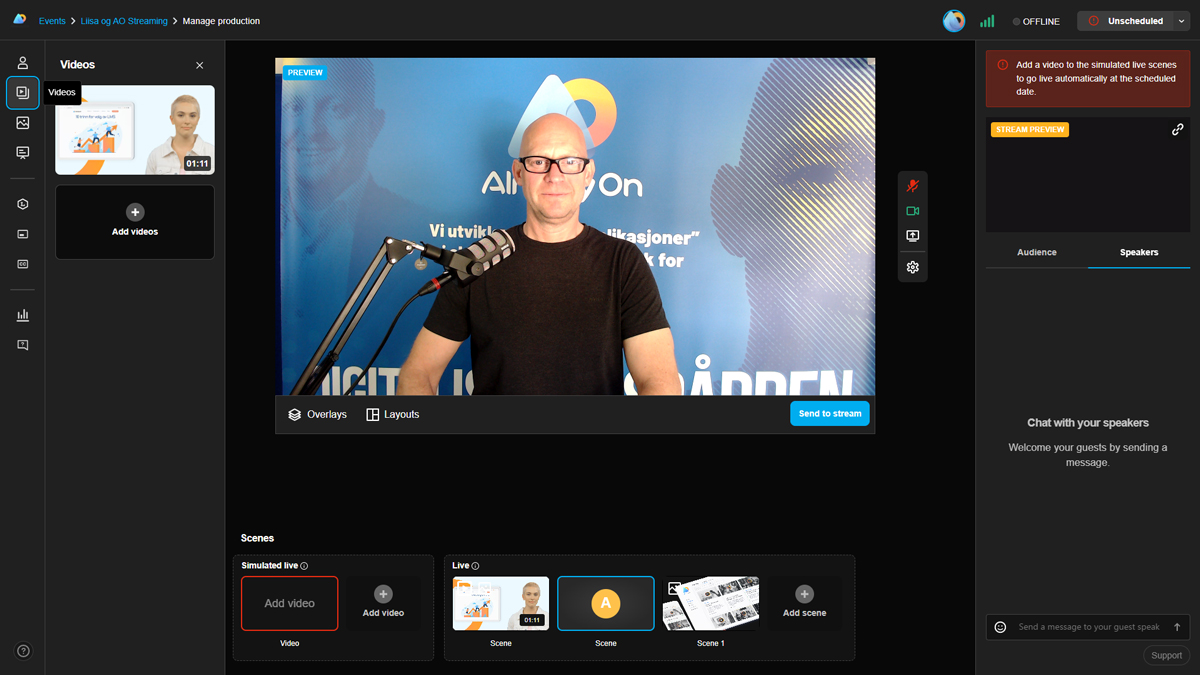Start screen share from preview toolbar
1200x675 pixels.
point(913,236)
